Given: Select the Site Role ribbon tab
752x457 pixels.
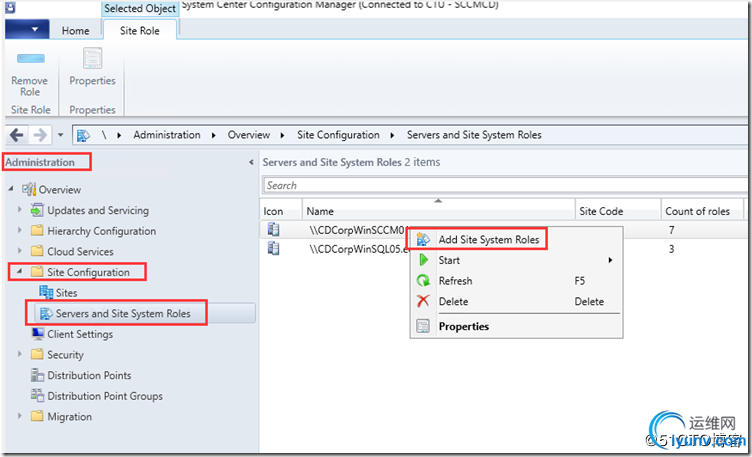Looking at the screenshot, I should coord(140,31).
